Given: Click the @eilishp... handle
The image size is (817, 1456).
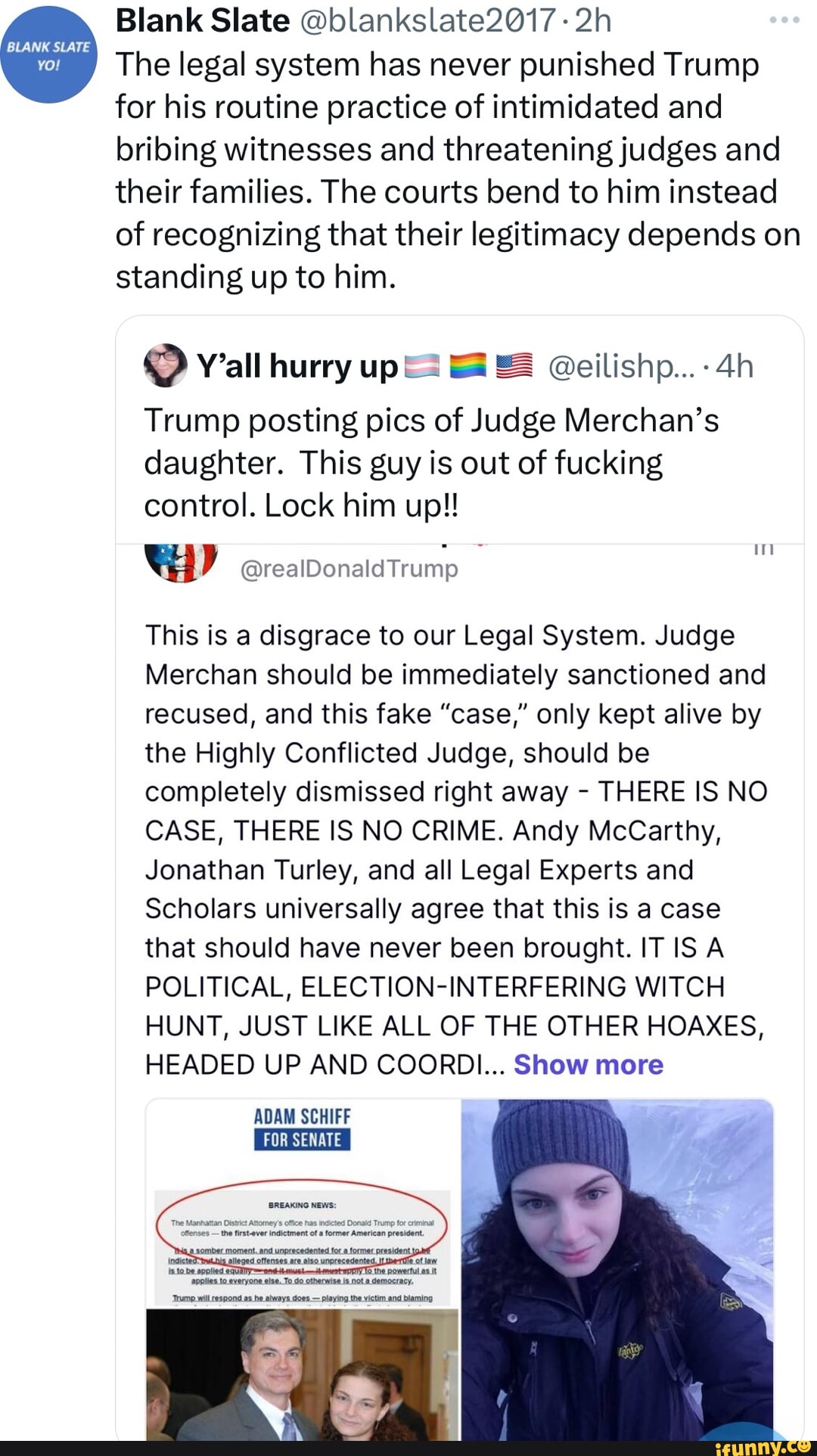Looking at the screenshot, I should [617, 367].
